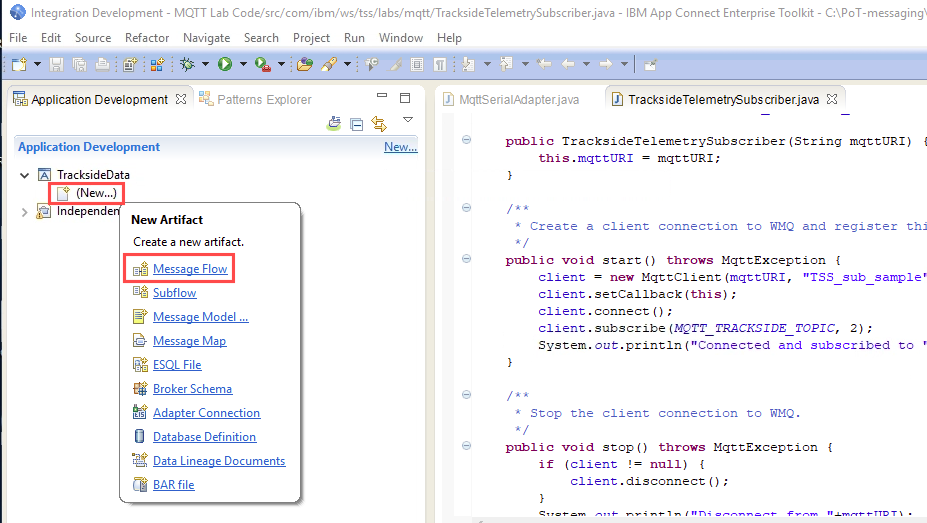Click the BAR file link
927x523 pixels.
173,485
